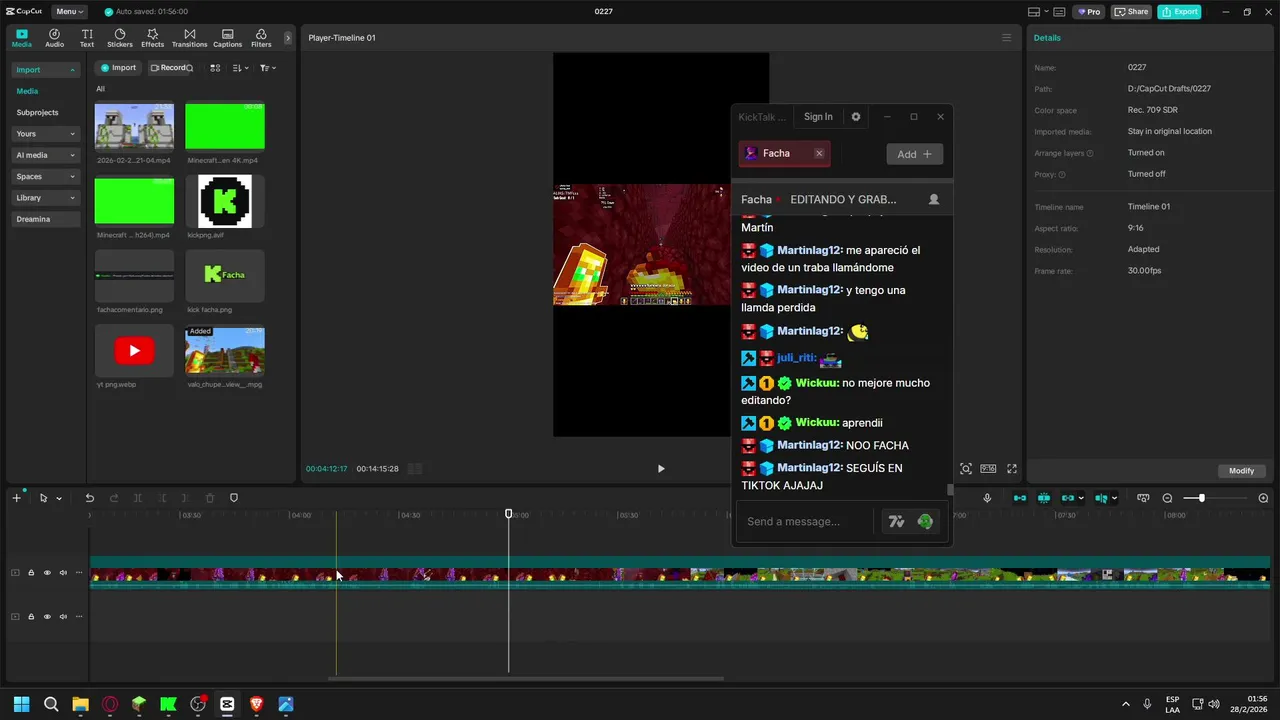
Task: Mute the first video track
Action: point(63,573)
